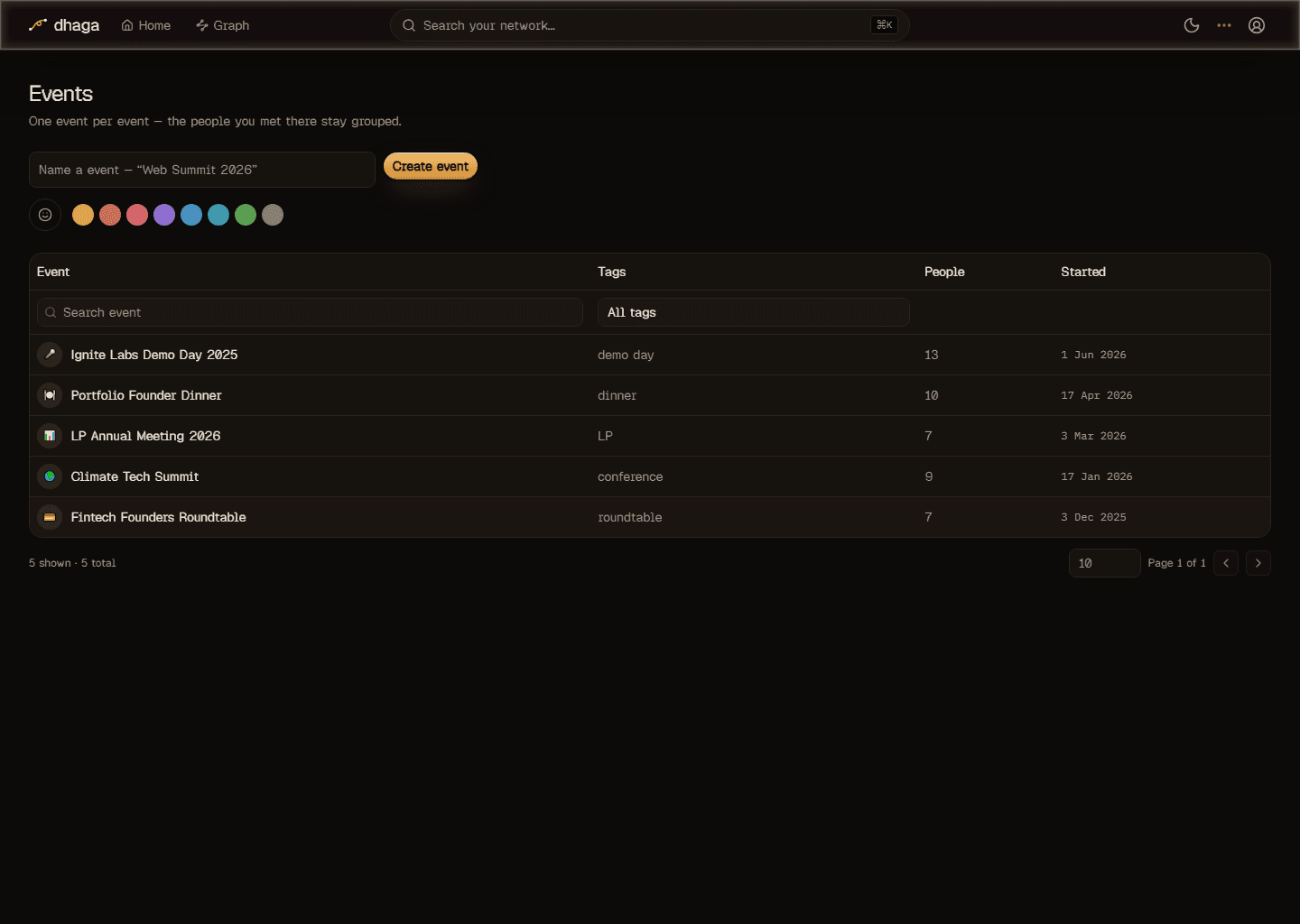Click the conference tag

coord(630,476)
